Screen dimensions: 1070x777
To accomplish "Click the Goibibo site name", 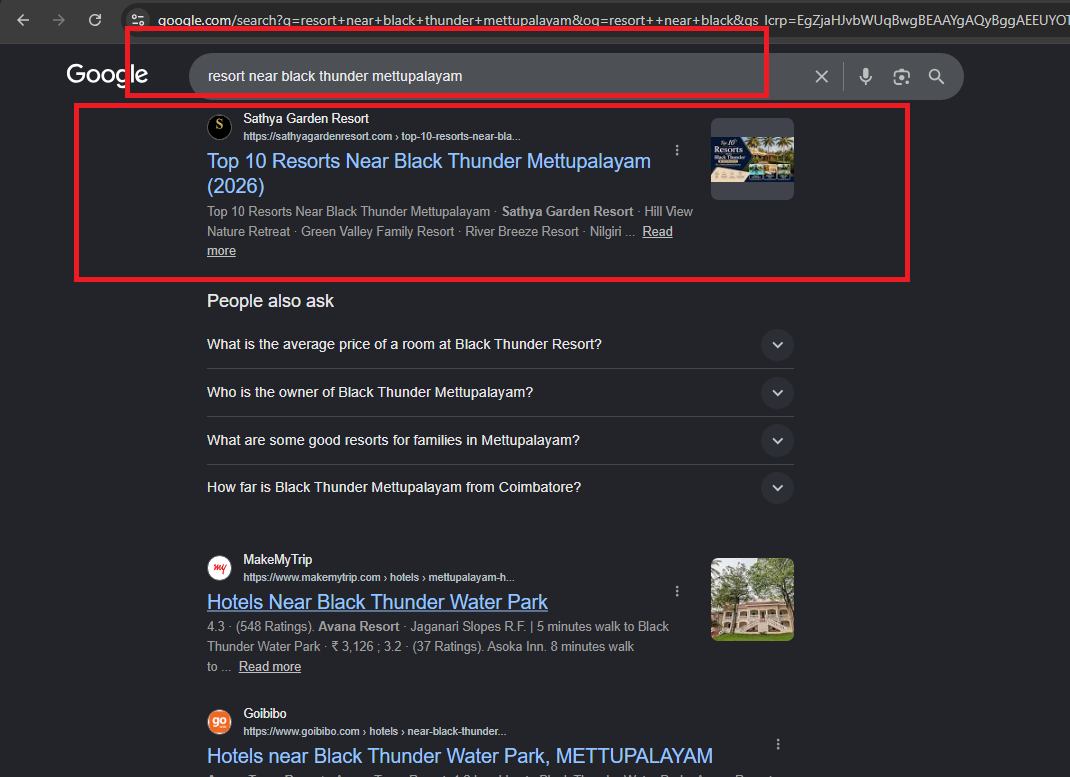I will click(265, 714).
